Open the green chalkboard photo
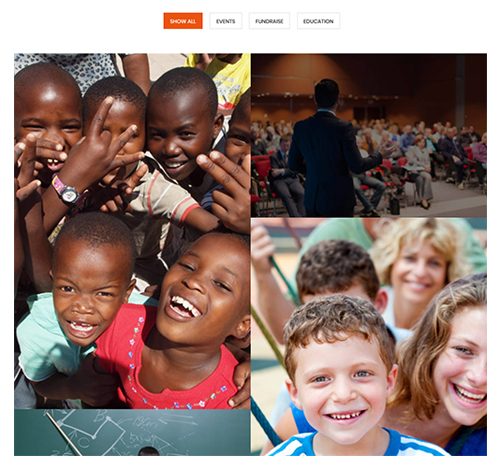Screen dimensions: 500x470 coord(132,433)
